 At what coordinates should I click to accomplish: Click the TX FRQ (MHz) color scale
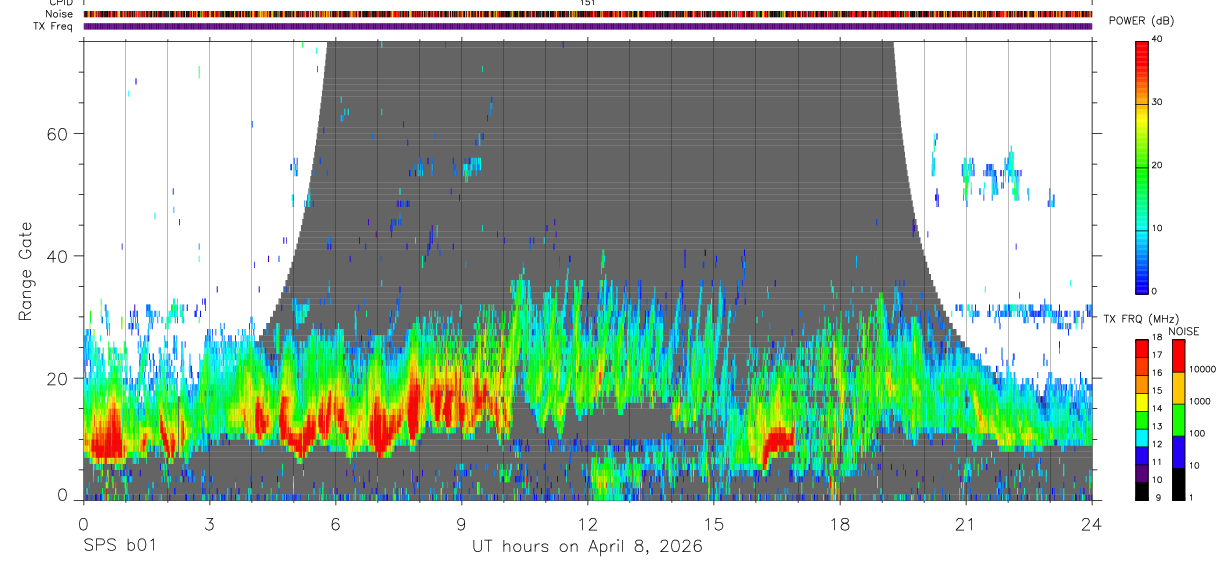click(1142, 419)
